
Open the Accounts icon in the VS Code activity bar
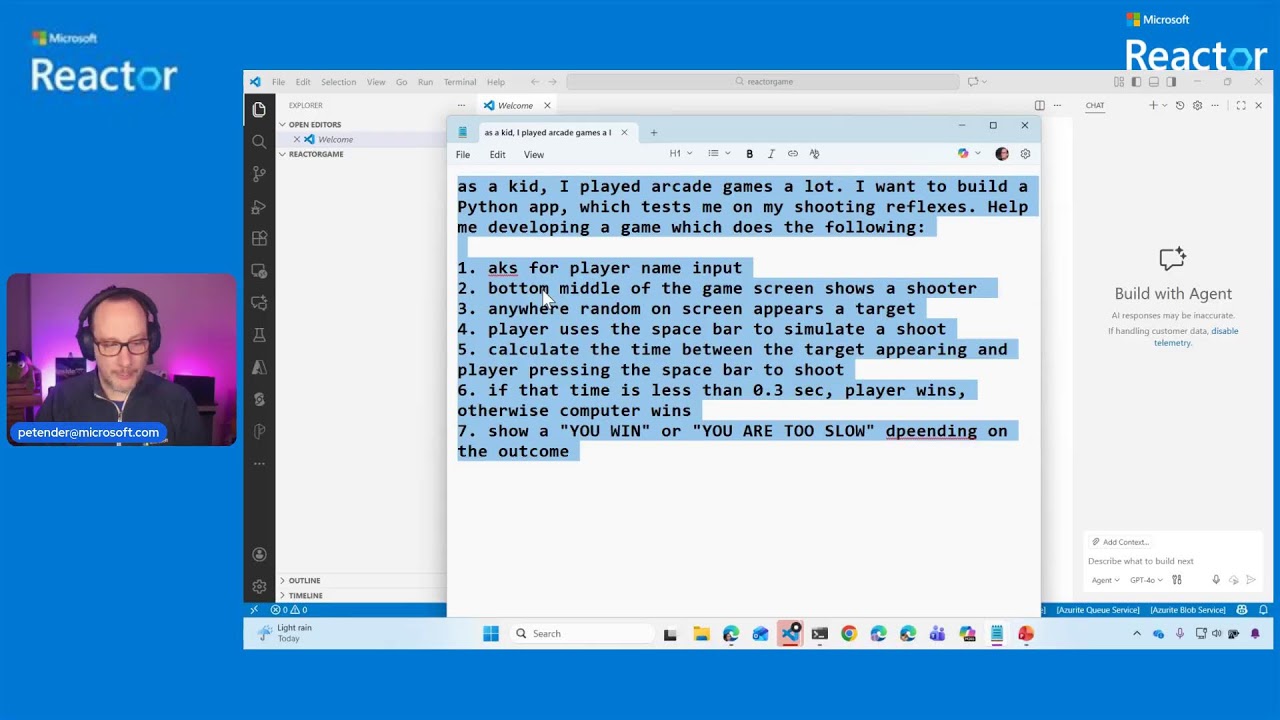259,554
